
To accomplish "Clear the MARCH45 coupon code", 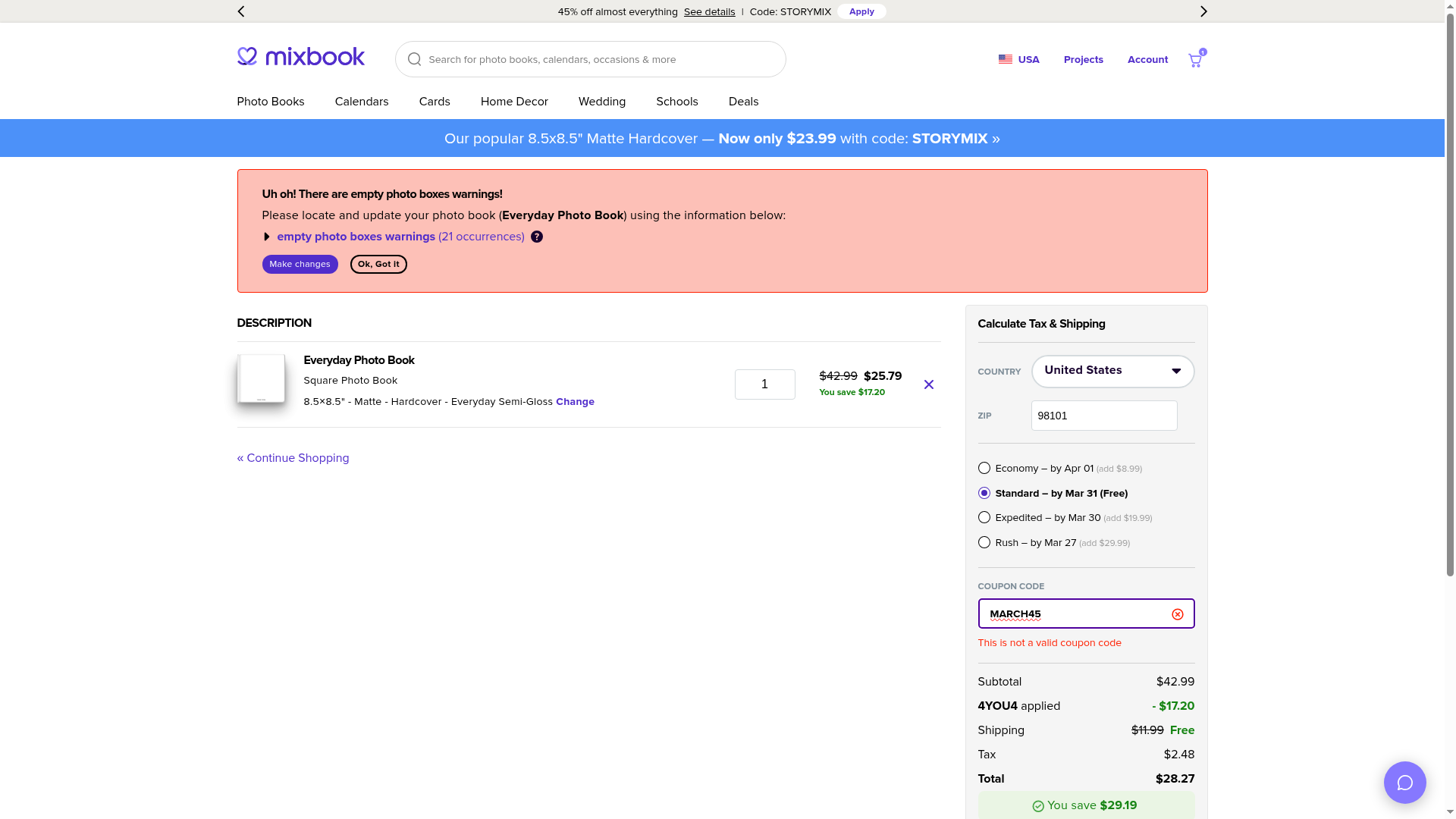I will (x=1177, y=614).
